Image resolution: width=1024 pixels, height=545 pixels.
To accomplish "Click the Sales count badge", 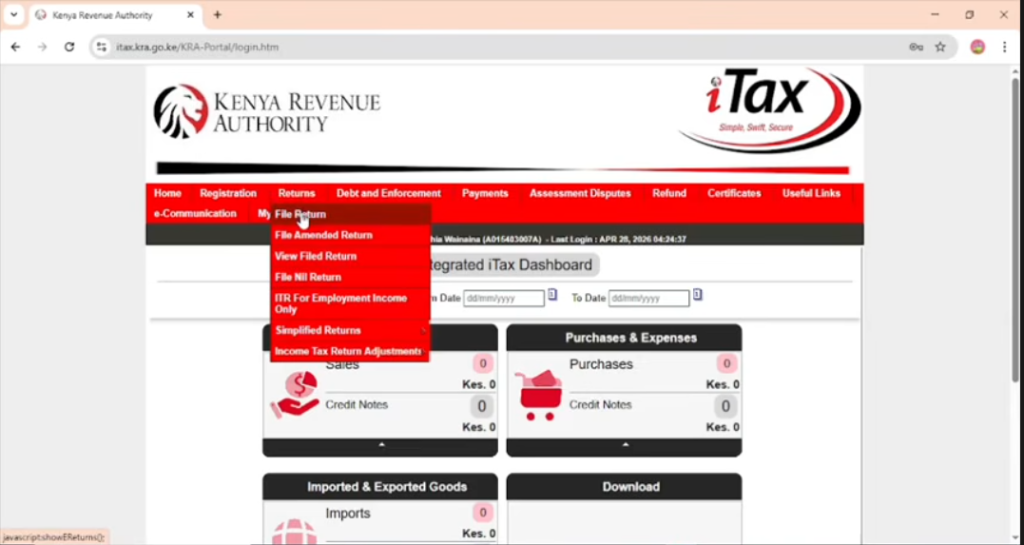I will [x=483, y=364].
